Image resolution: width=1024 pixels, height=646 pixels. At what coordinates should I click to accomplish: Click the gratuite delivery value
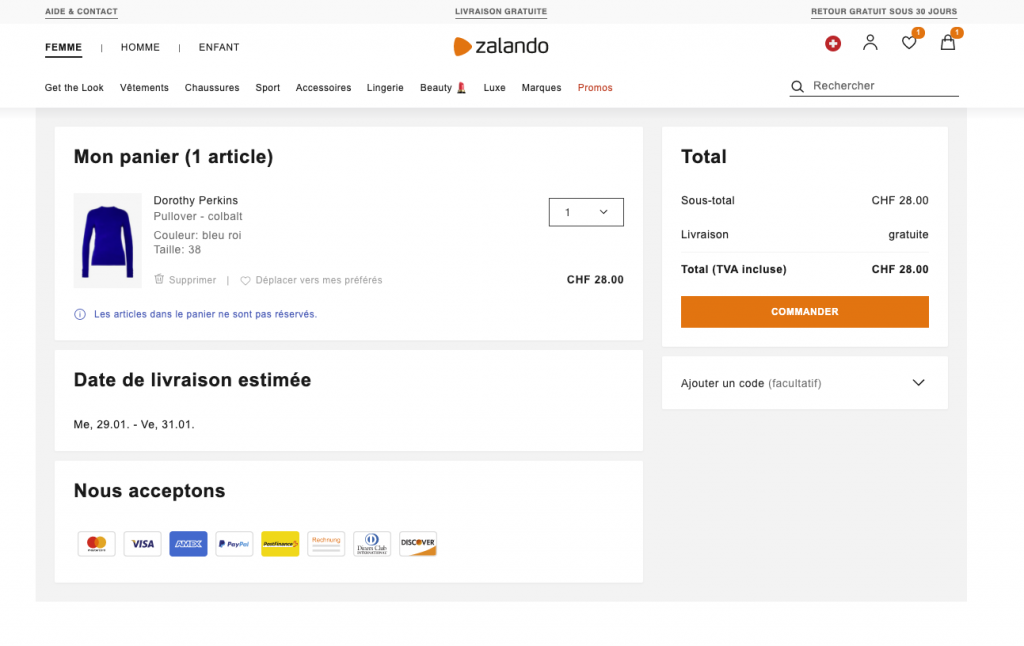(x=908, y=234)
